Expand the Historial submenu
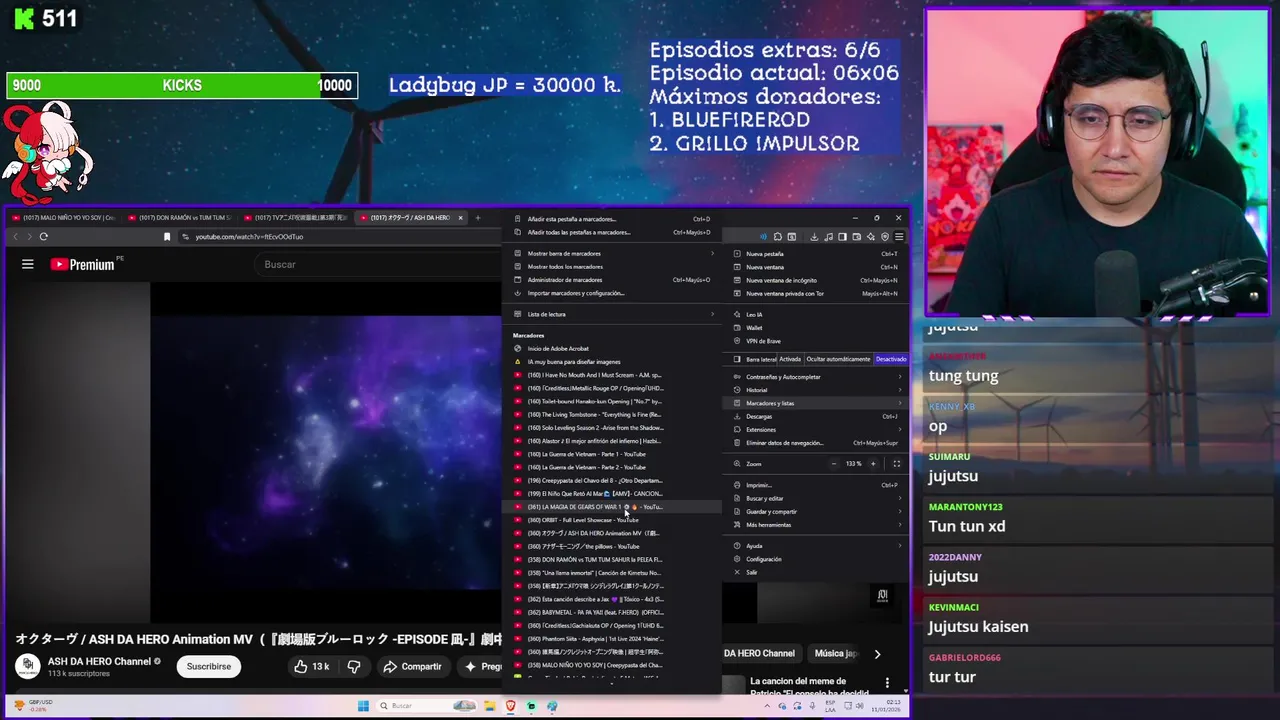 pyautogui.click(x=817, y=390)
